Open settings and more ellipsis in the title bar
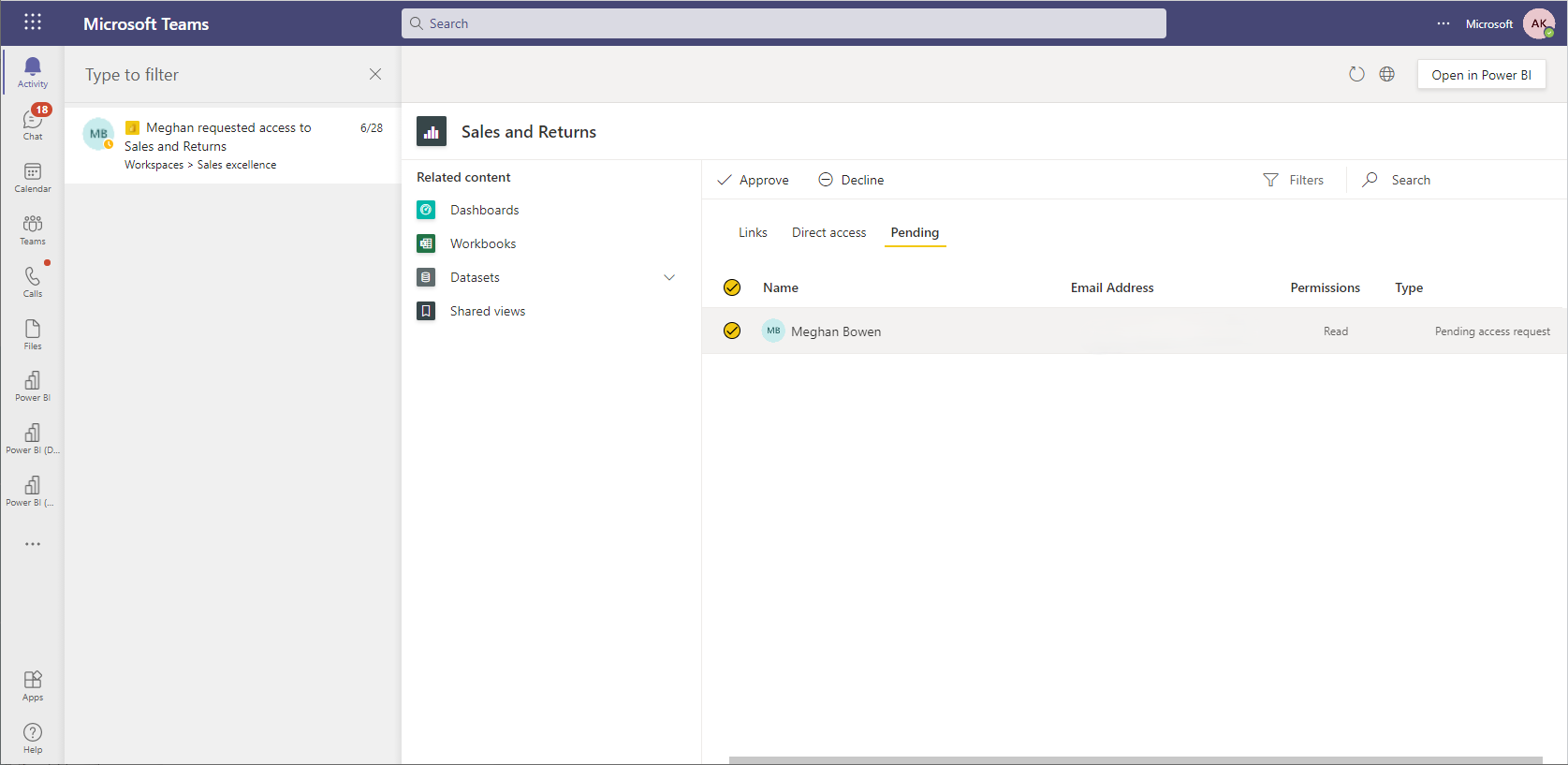Viewport: 1568px width, 765px height. (x=1443, y=23)
